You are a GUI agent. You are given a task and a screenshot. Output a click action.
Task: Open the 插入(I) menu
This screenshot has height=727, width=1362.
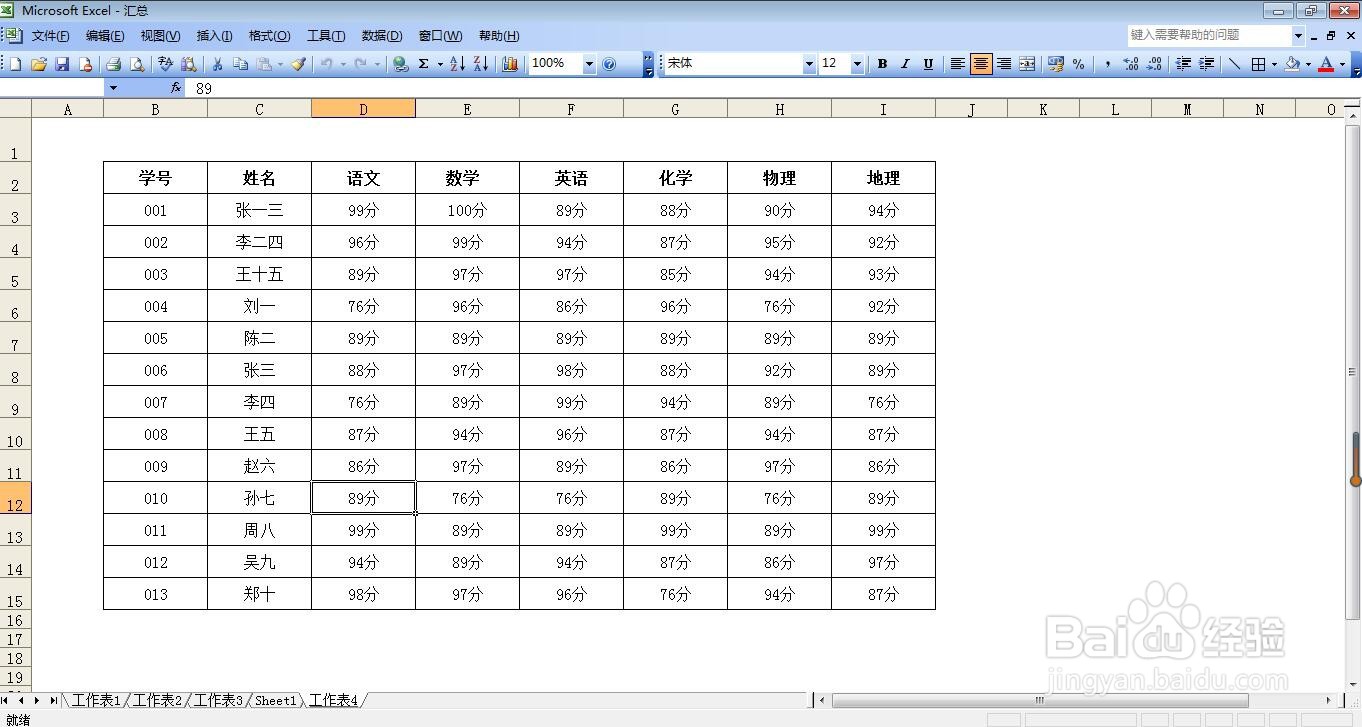(214, 35)
